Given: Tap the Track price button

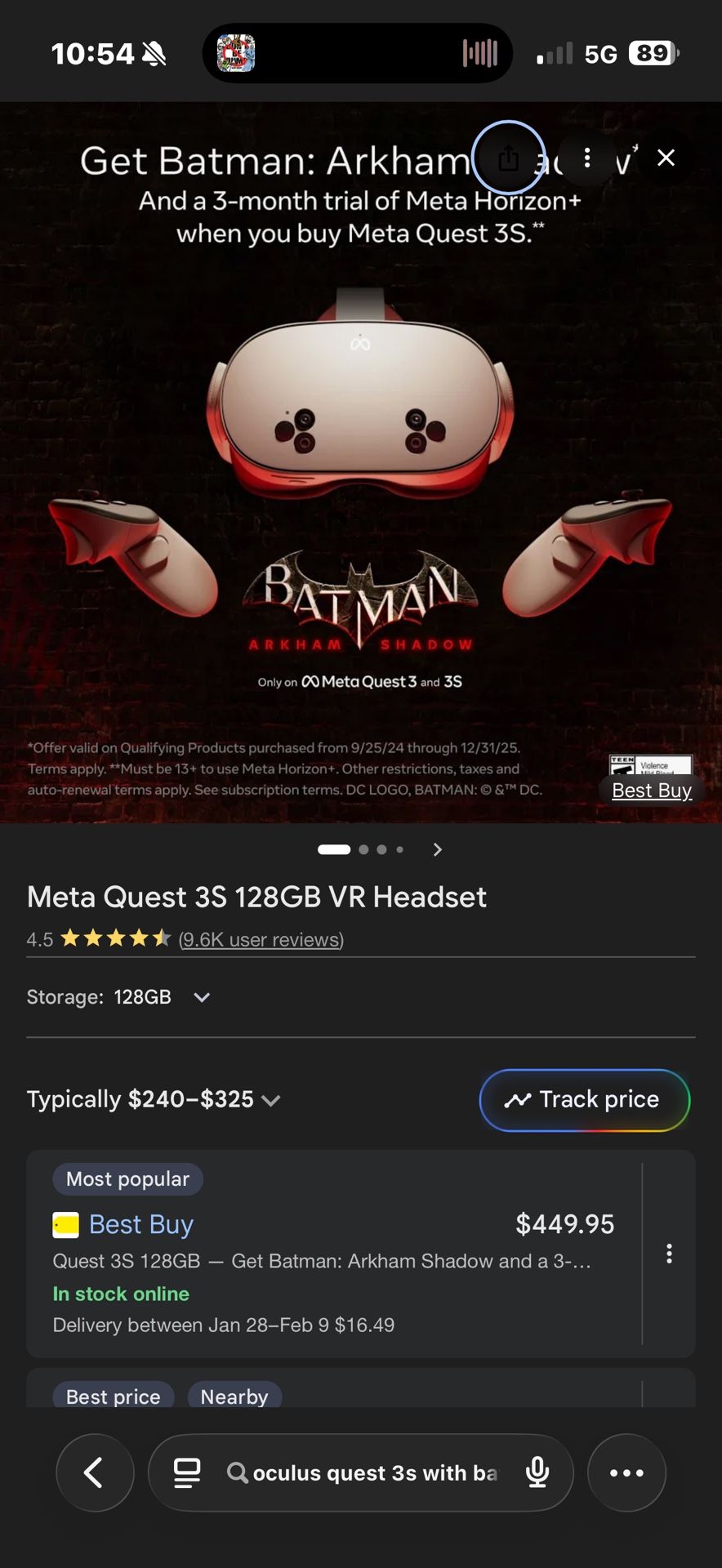Looking at the screenshot, I should pyautogui.click(x=584, y=1100).
